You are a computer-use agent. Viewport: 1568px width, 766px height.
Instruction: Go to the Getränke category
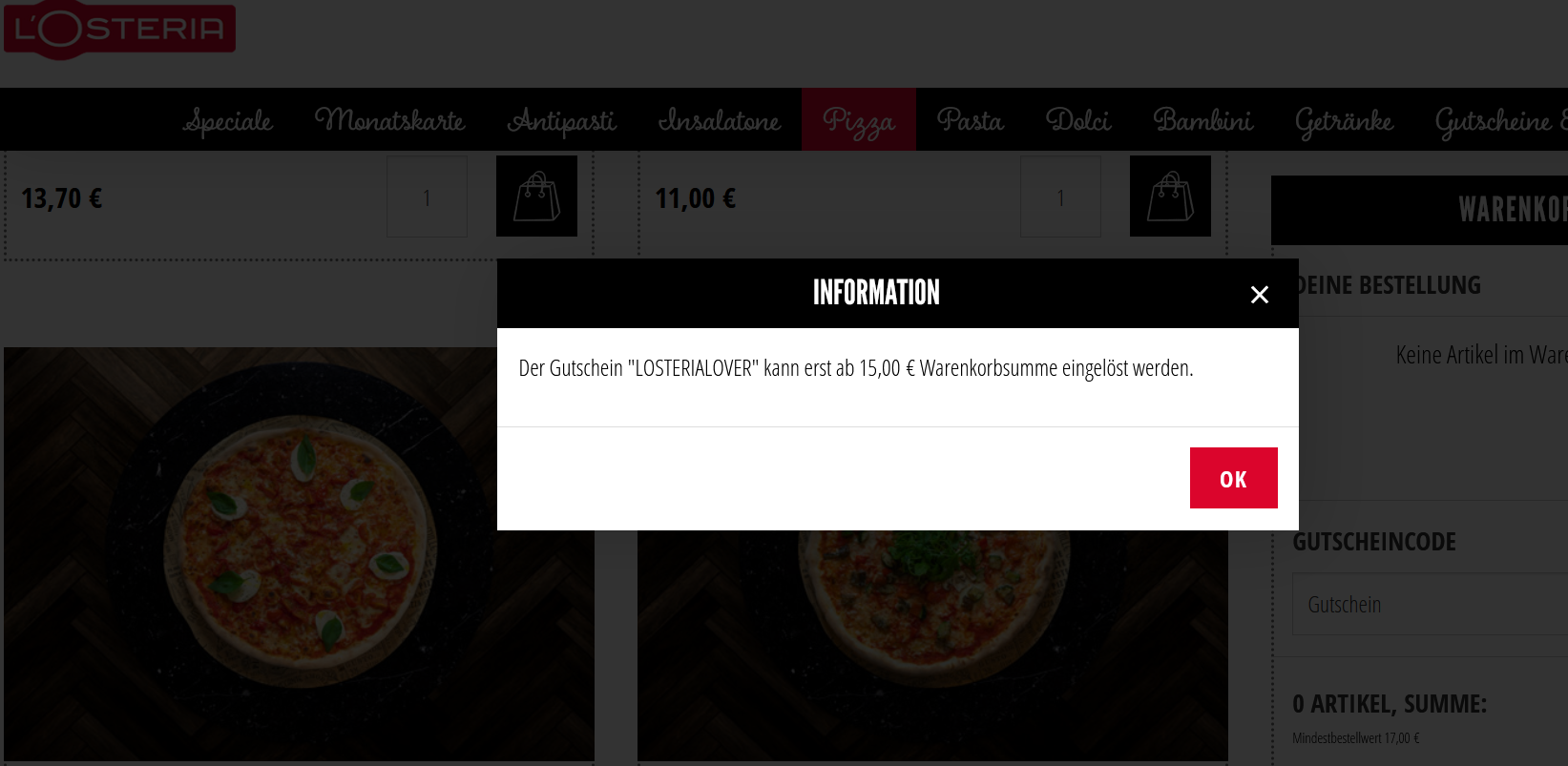tap(1344, 120)
